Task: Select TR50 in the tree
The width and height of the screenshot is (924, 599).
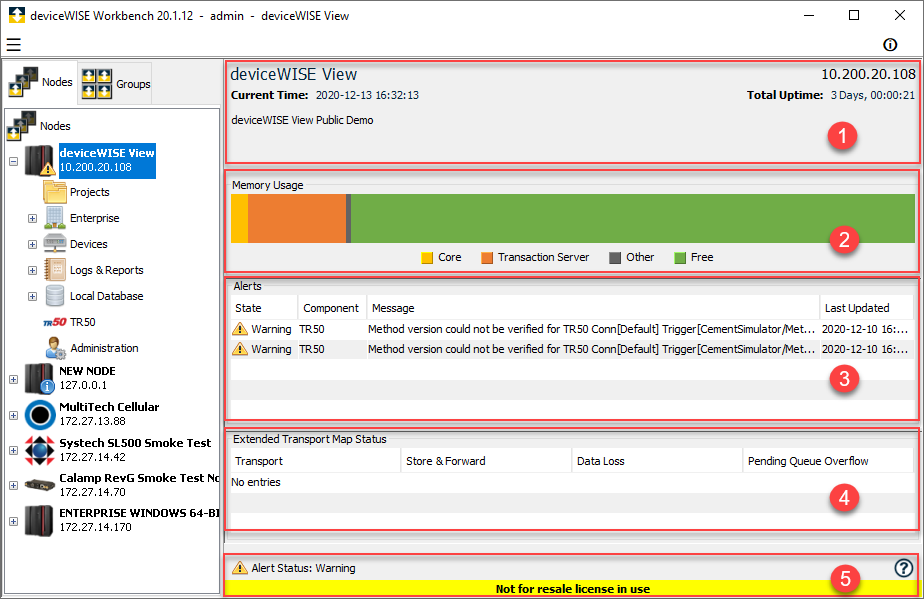Action: click(82, 322)
